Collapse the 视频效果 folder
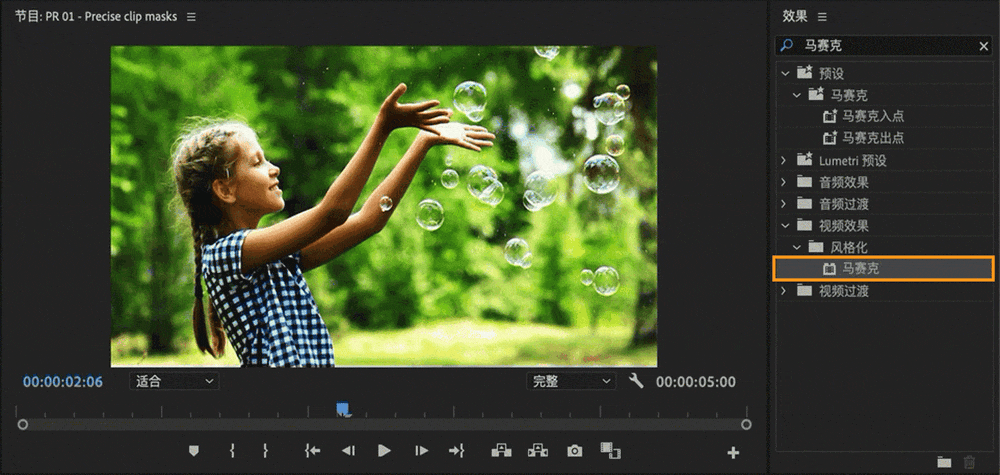1000x475 pixels. coord(784,226)
